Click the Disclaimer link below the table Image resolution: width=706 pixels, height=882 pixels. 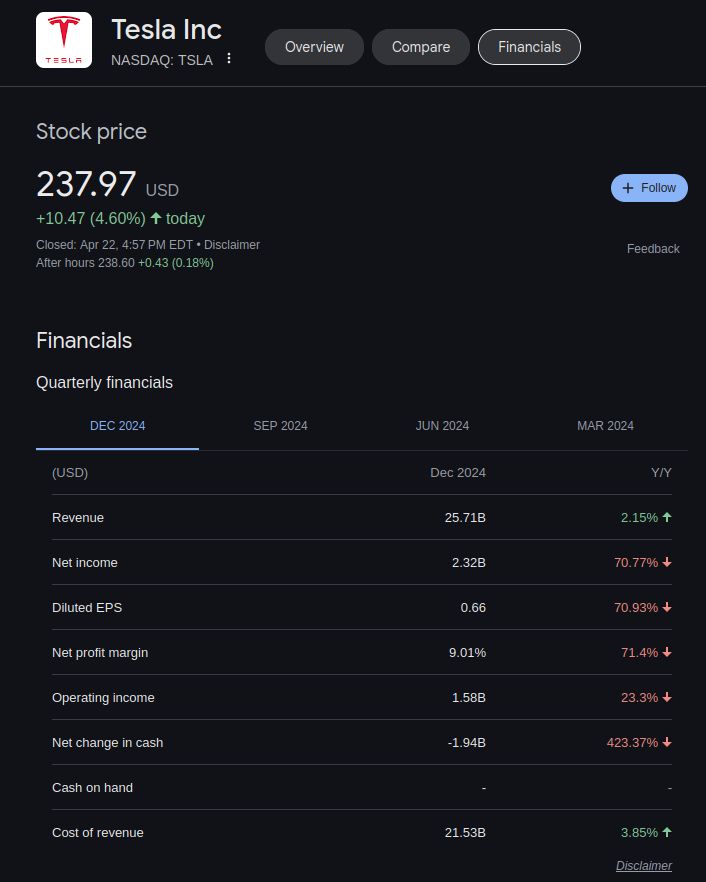point(644,866)
